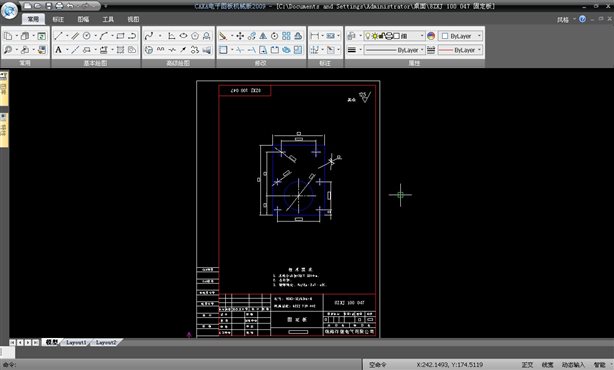614x370 pixels.
Task: Select the Circle drawing tool
Action: point(87,36)
